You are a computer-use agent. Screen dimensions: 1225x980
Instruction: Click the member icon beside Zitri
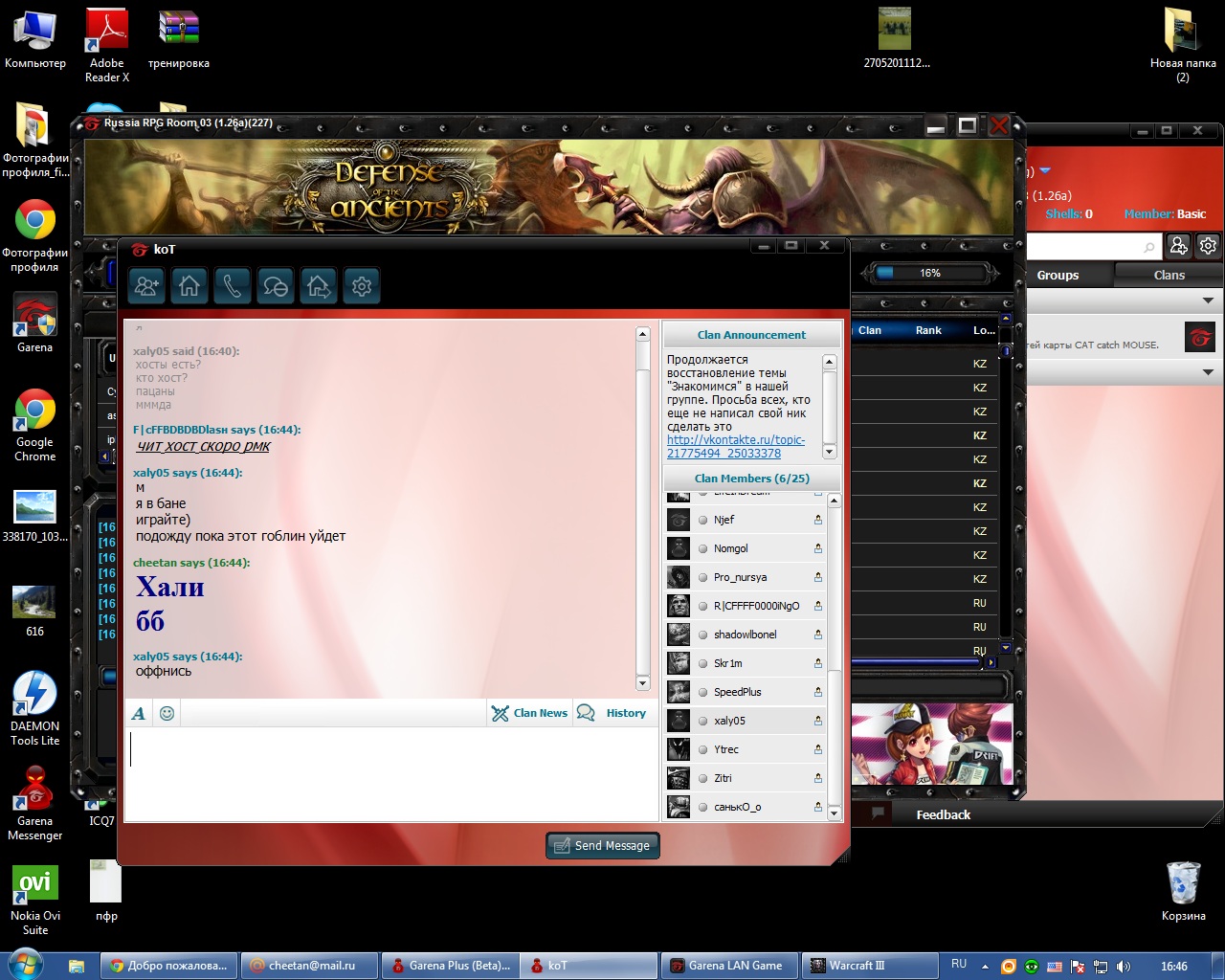[818, 778]
